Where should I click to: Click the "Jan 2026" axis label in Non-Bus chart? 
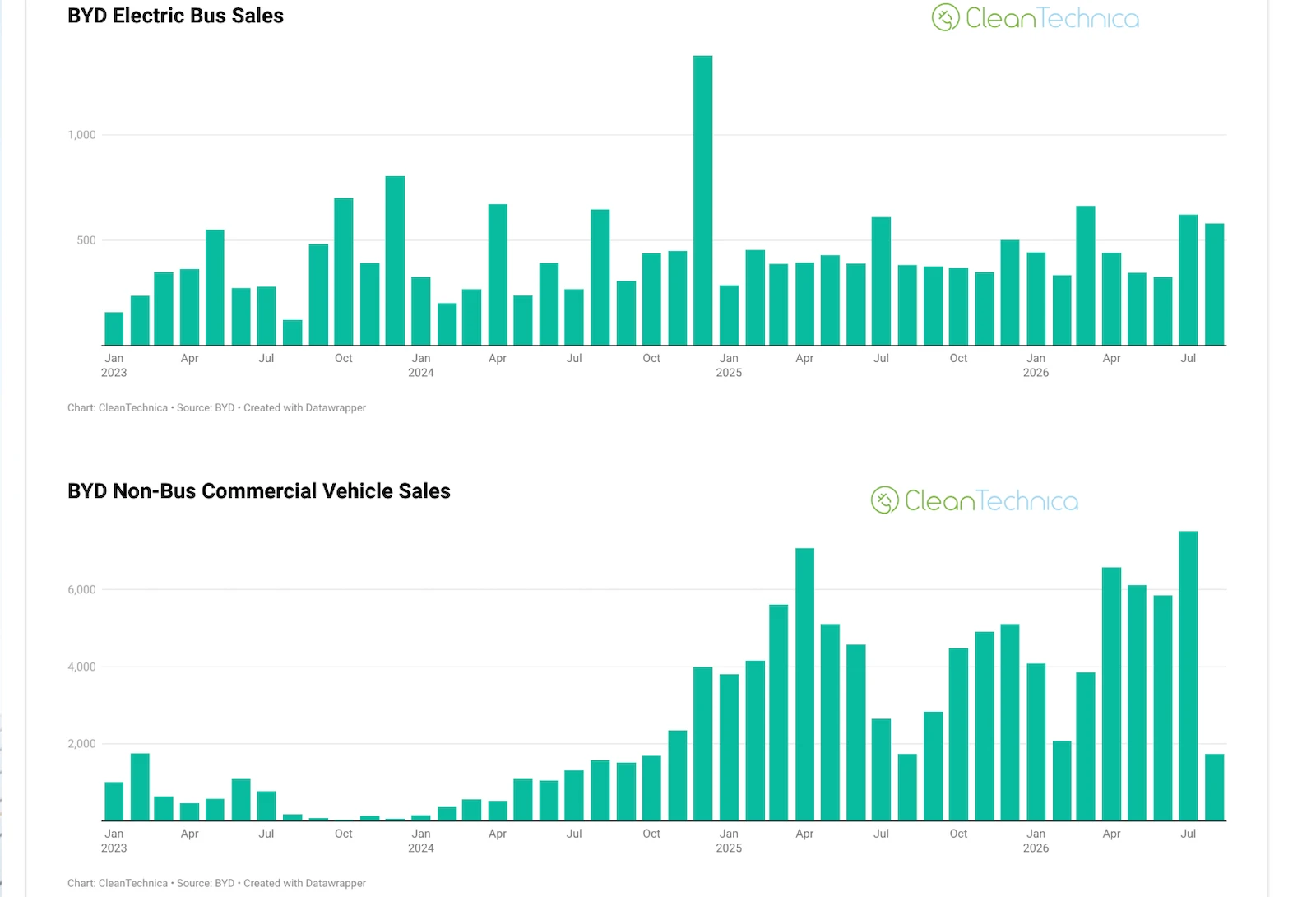[1036, 841]
